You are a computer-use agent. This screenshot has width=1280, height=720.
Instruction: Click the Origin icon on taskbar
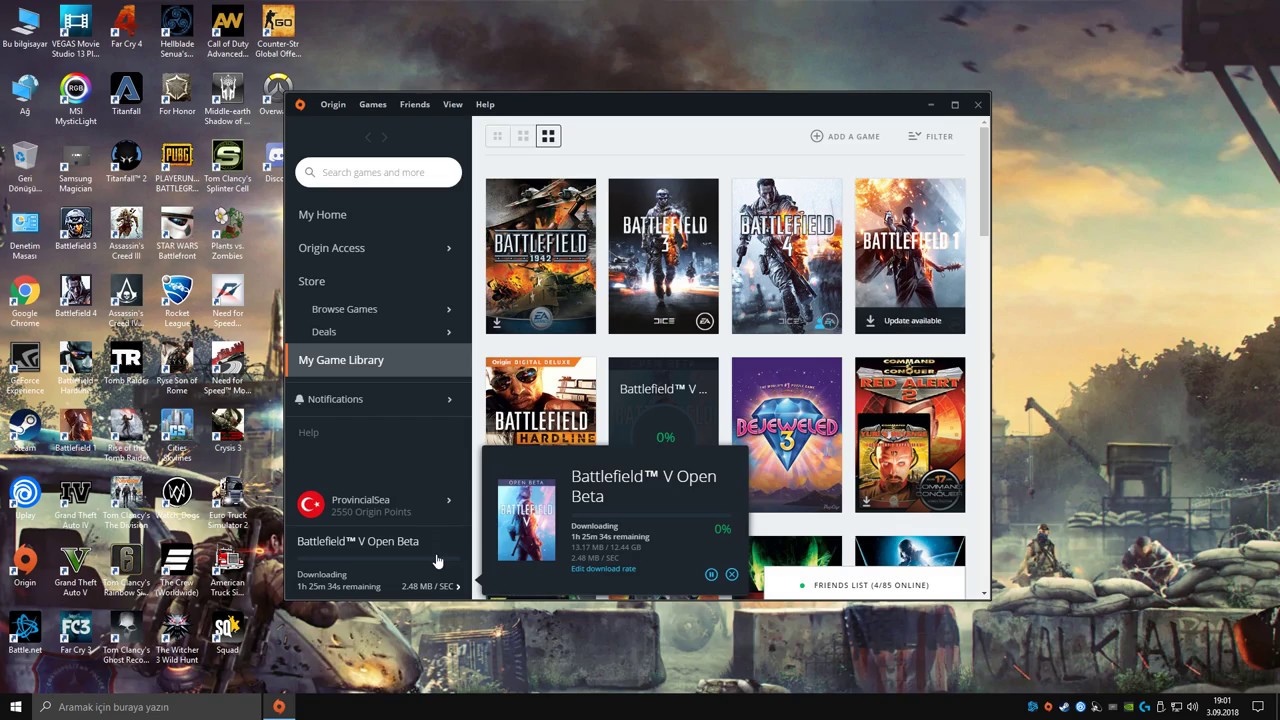[x=279, y=707]
